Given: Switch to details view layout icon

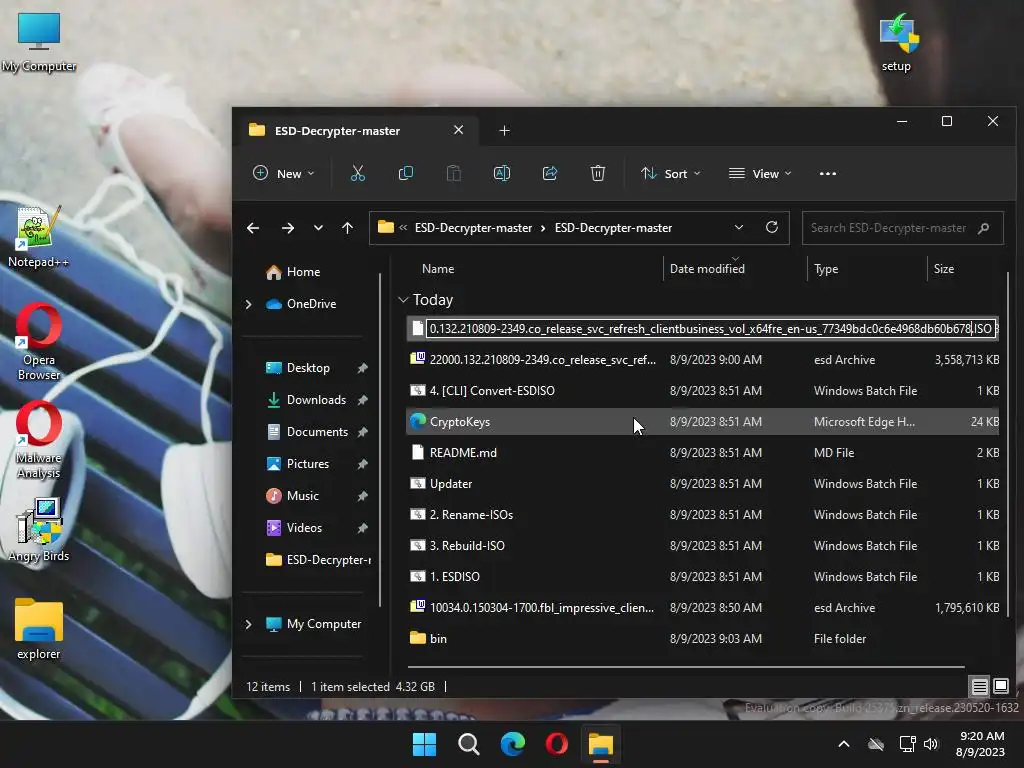Looking at the screenshot, I should (980, 686).
